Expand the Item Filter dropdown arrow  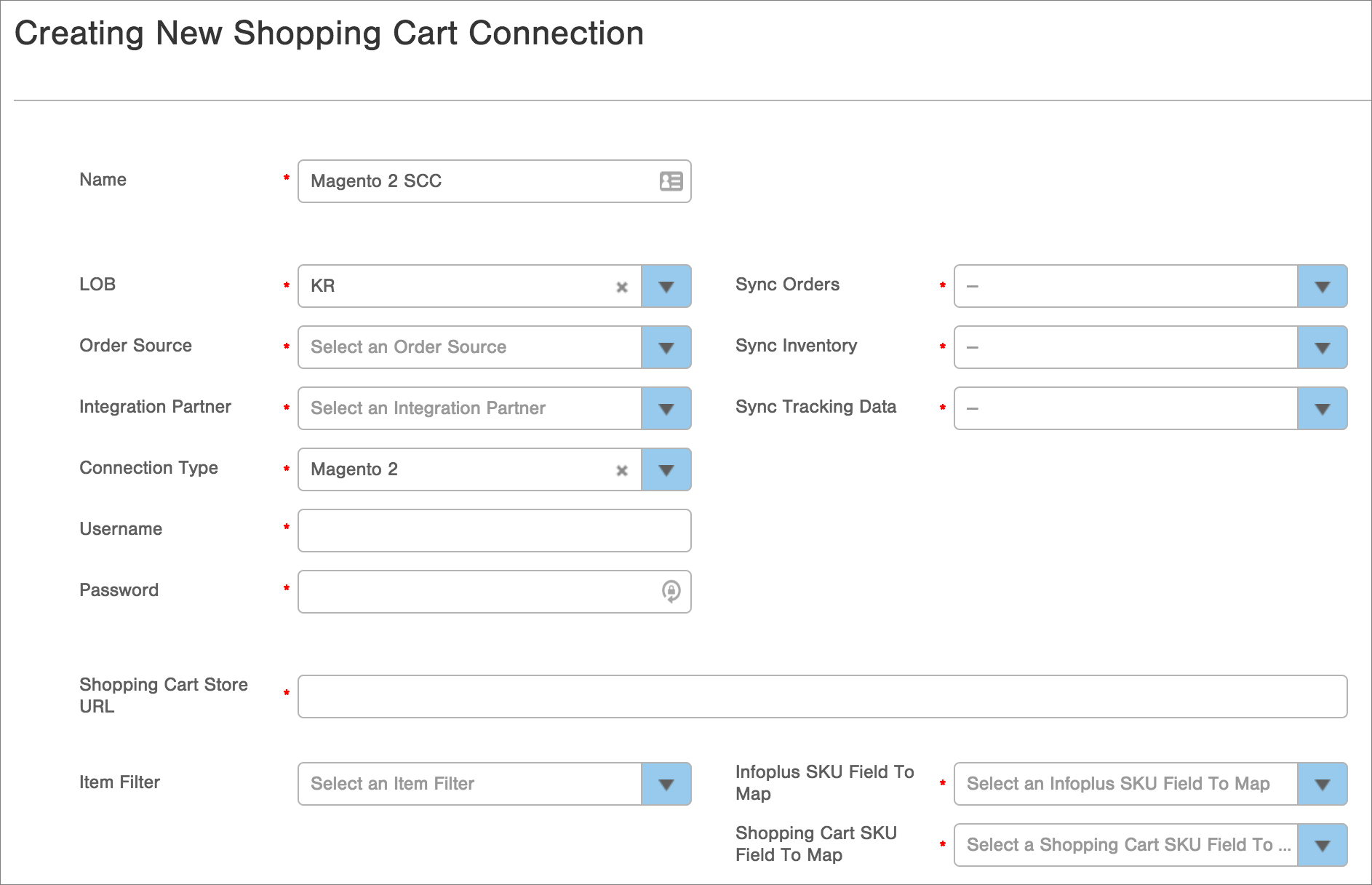pos(666,784)
